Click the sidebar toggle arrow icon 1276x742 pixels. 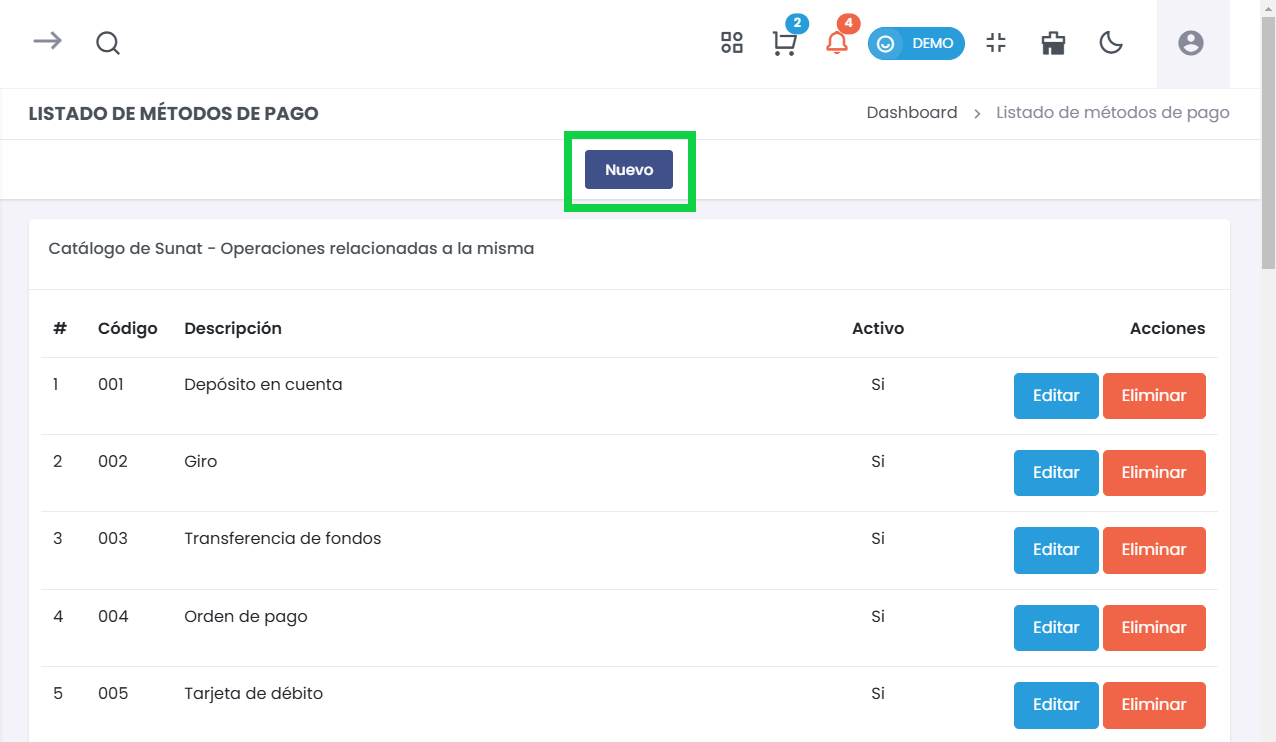(x=46, y=43)
